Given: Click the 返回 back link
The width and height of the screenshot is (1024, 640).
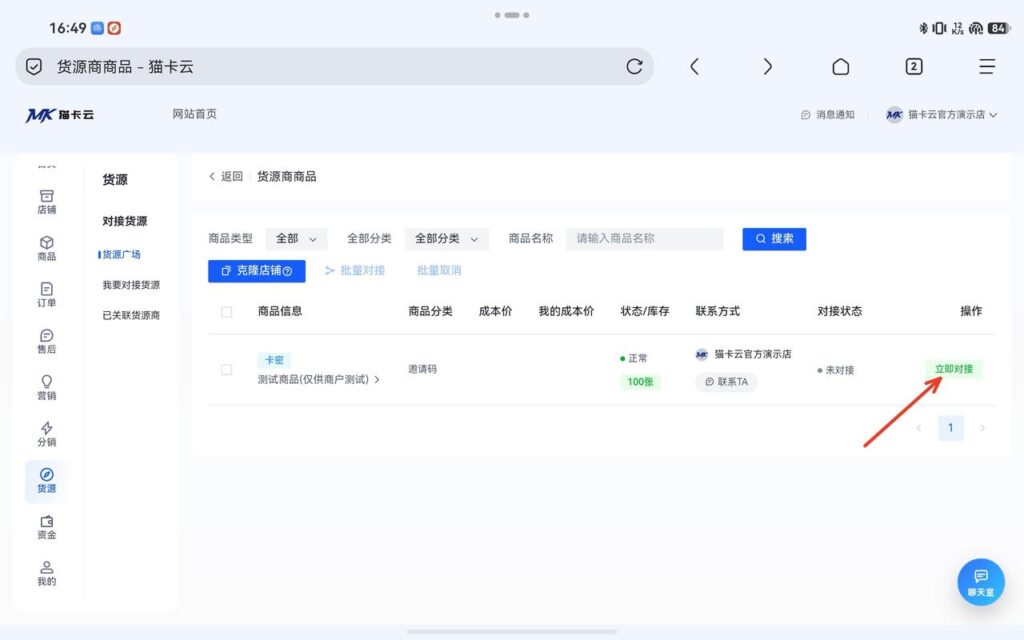Looking at the screenshot, I should click(226, 176).
